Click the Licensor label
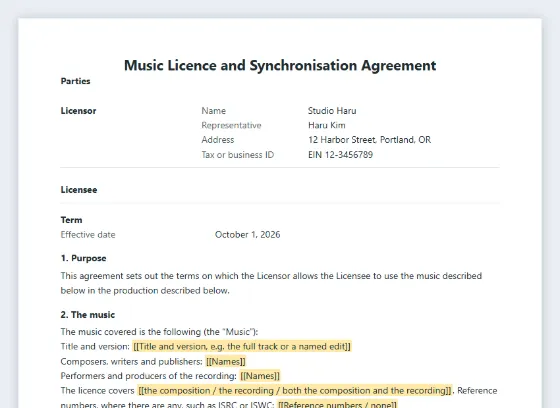The height and width of the screenshot is (408, 560). (x=78, y=111)
